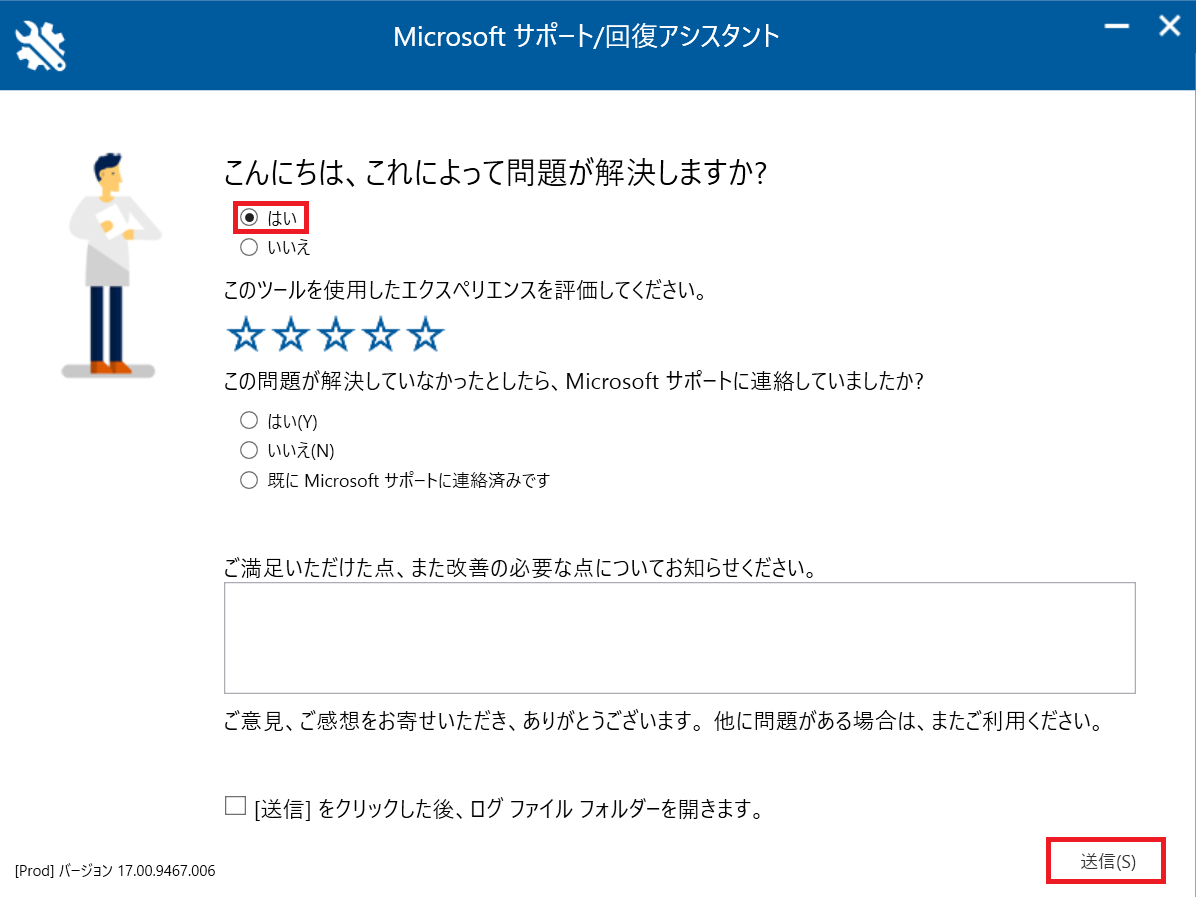Screen dimensions: 1196x897
Task: Enable opening log file folder checkbox
Action: point(235,806)
